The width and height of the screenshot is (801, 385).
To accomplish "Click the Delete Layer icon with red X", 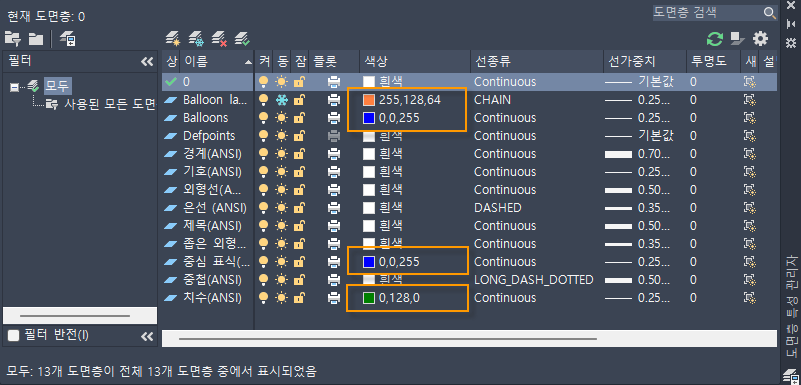I will point(219,38).
